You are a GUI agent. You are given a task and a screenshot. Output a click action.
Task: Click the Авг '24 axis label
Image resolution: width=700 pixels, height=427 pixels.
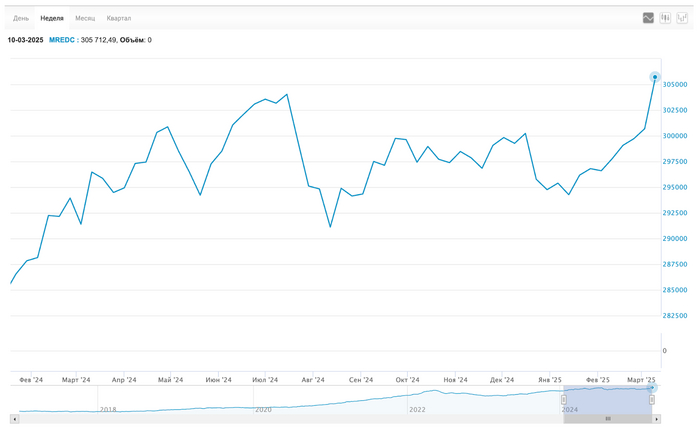point(314,380)
